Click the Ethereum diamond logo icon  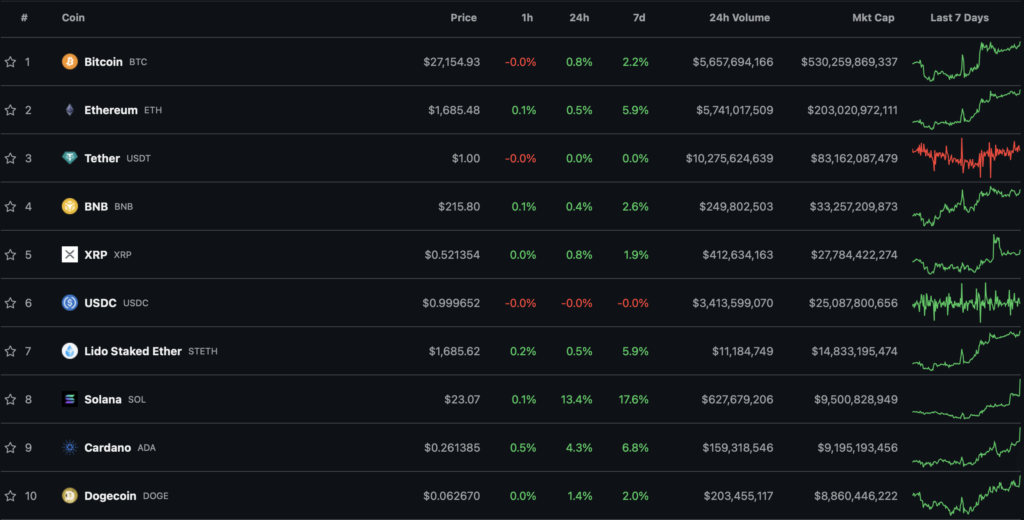(x=70, y=110)
